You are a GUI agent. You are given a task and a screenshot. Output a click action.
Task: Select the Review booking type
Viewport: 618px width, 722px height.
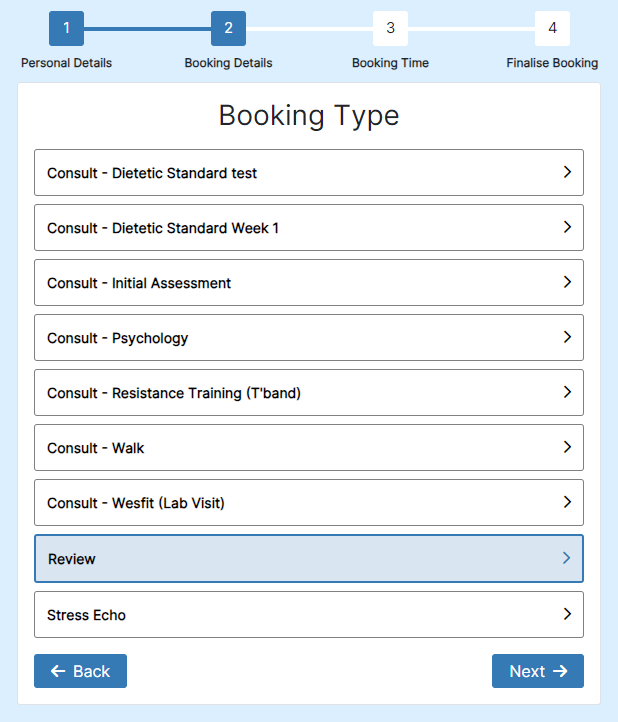pos(309,559)
